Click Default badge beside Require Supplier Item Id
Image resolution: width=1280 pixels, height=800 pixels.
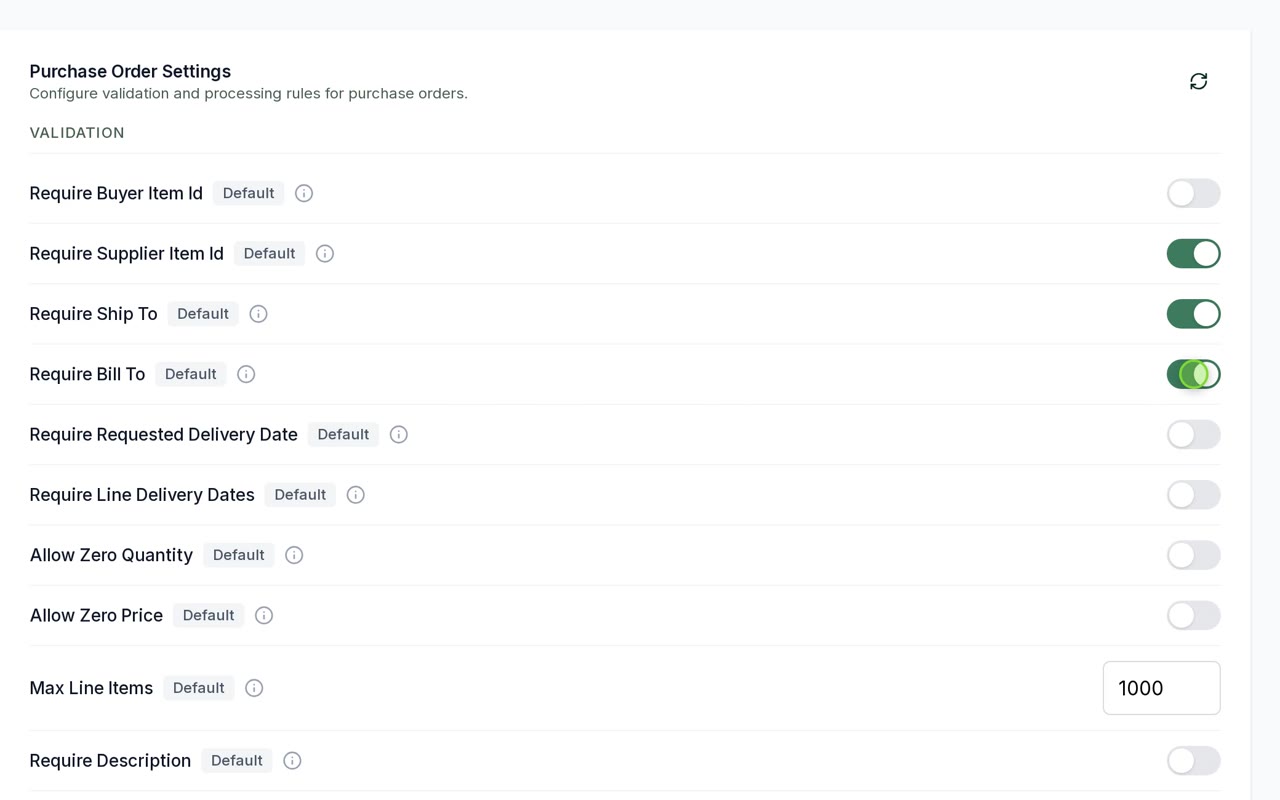click(x=269, y=254)
